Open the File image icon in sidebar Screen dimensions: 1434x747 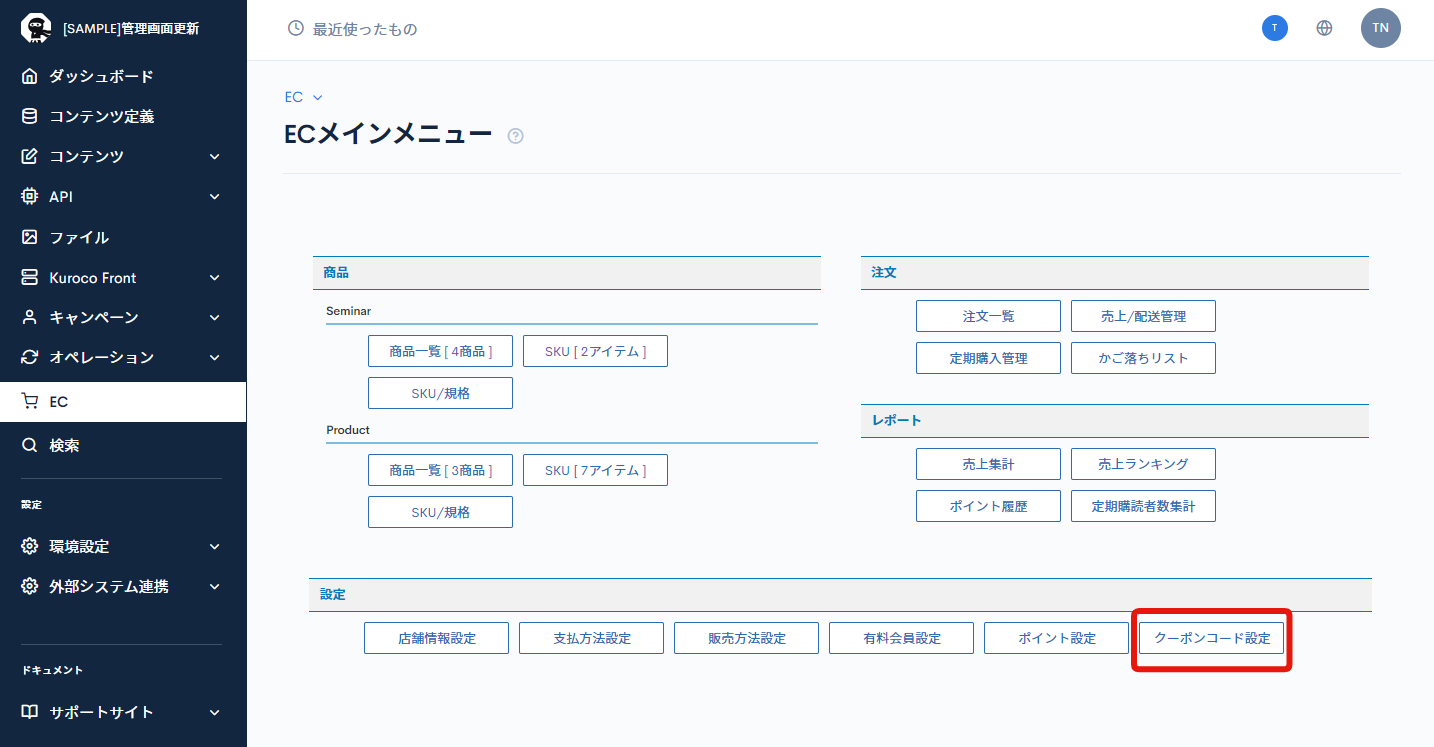[x=30, y=237]
